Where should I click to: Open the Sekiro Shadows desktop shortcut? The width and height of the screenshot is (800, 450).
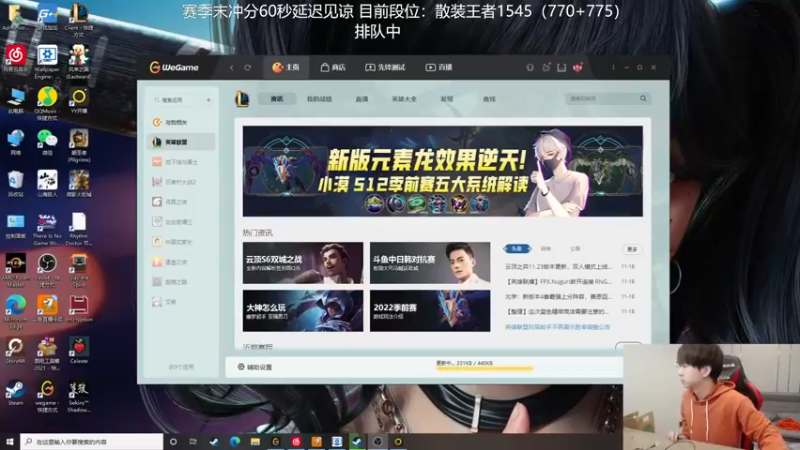[x=79, y=396]
